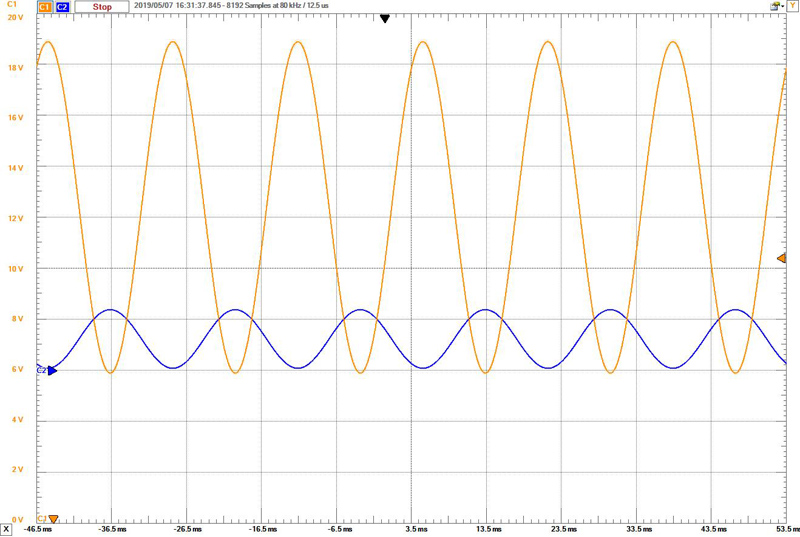Click the 0 V label on vertical axis
This screenshot has height=537, width=800.
point(16,518)
